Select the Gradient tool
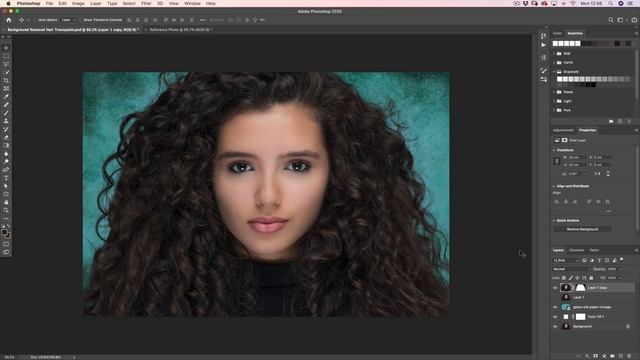Viewport: 640px width, 360px height. coord(6,146)
